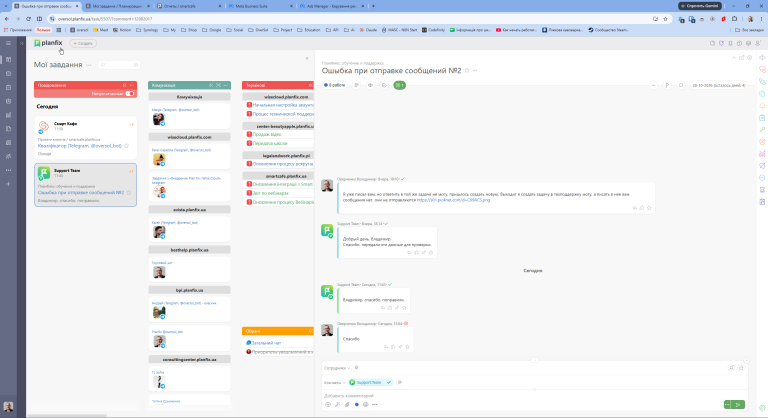Open the analytics chart icon in left sidebar
This screenshot has height=418, width=768.
tap(8, 115)
